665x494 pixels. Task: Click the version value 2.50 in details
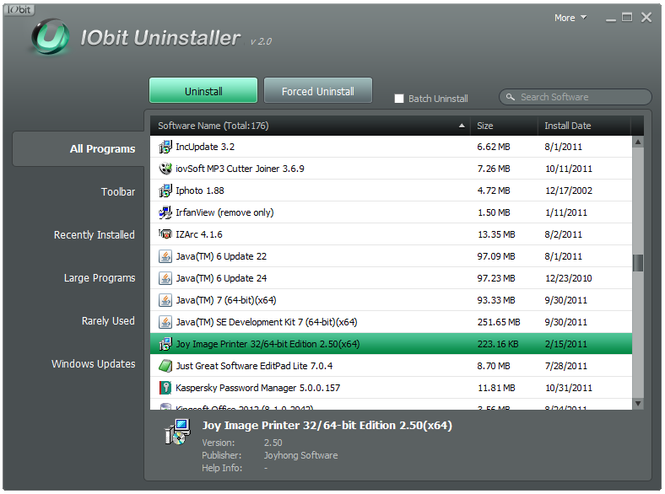pos(273,443)
